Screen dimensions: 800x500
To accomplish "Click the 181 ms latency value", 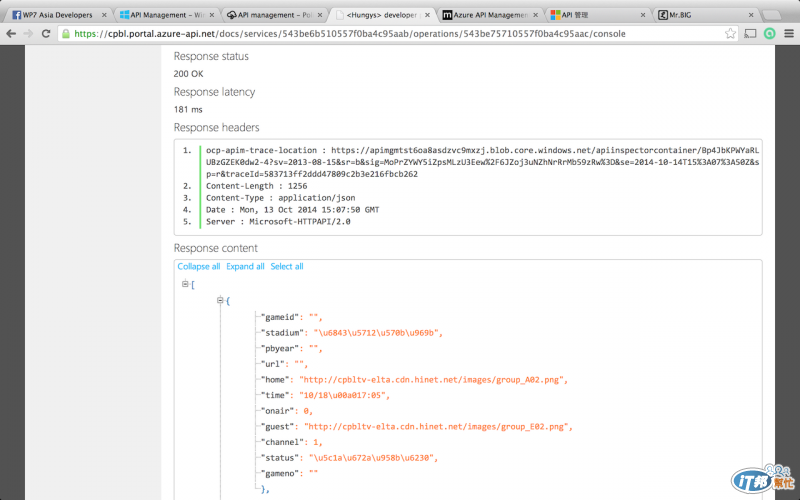I will pyautogui.click(x=188, y=110).
